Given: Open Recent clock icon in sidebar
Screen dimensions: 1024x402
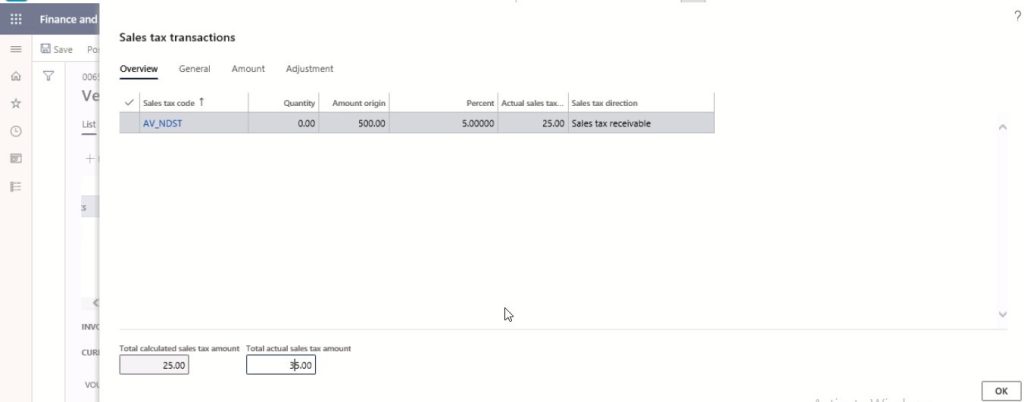Looking at the screenshot, I should click(x=16, y=131).
